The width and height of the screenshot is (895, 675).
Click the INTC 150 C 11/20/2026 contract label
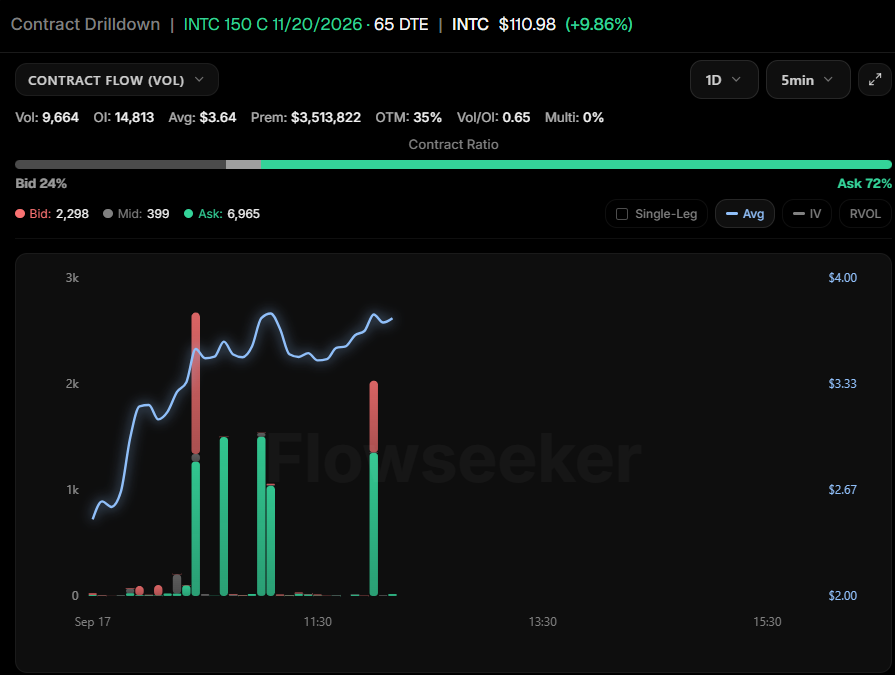pos(273,25)
